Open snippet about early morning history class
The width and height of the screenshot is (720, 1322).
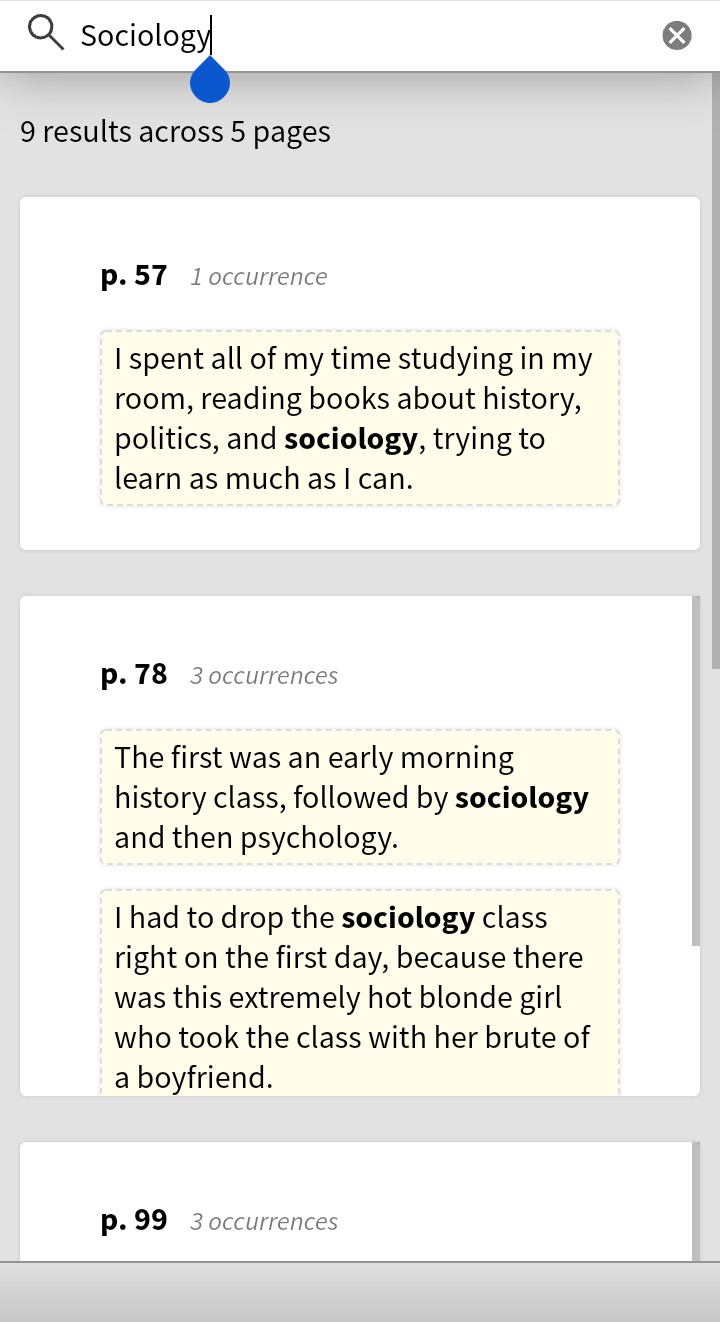[x=360, y=797]
